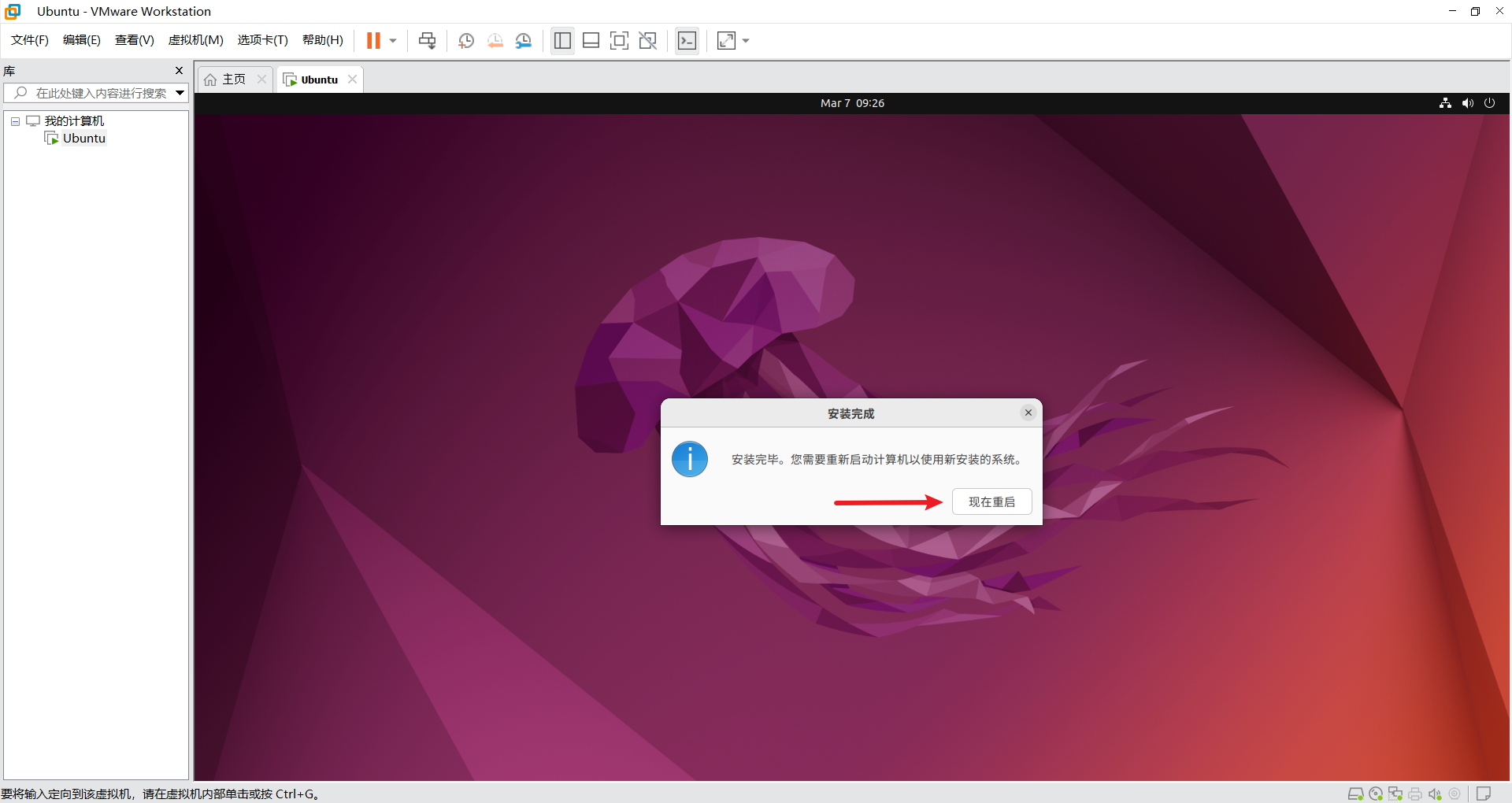This screenshot has width=1512, height=803.
Task: Click Send Ctrl+Alt+Del toolbar icon
Action: pyautogui.click(x=427, y=41)
